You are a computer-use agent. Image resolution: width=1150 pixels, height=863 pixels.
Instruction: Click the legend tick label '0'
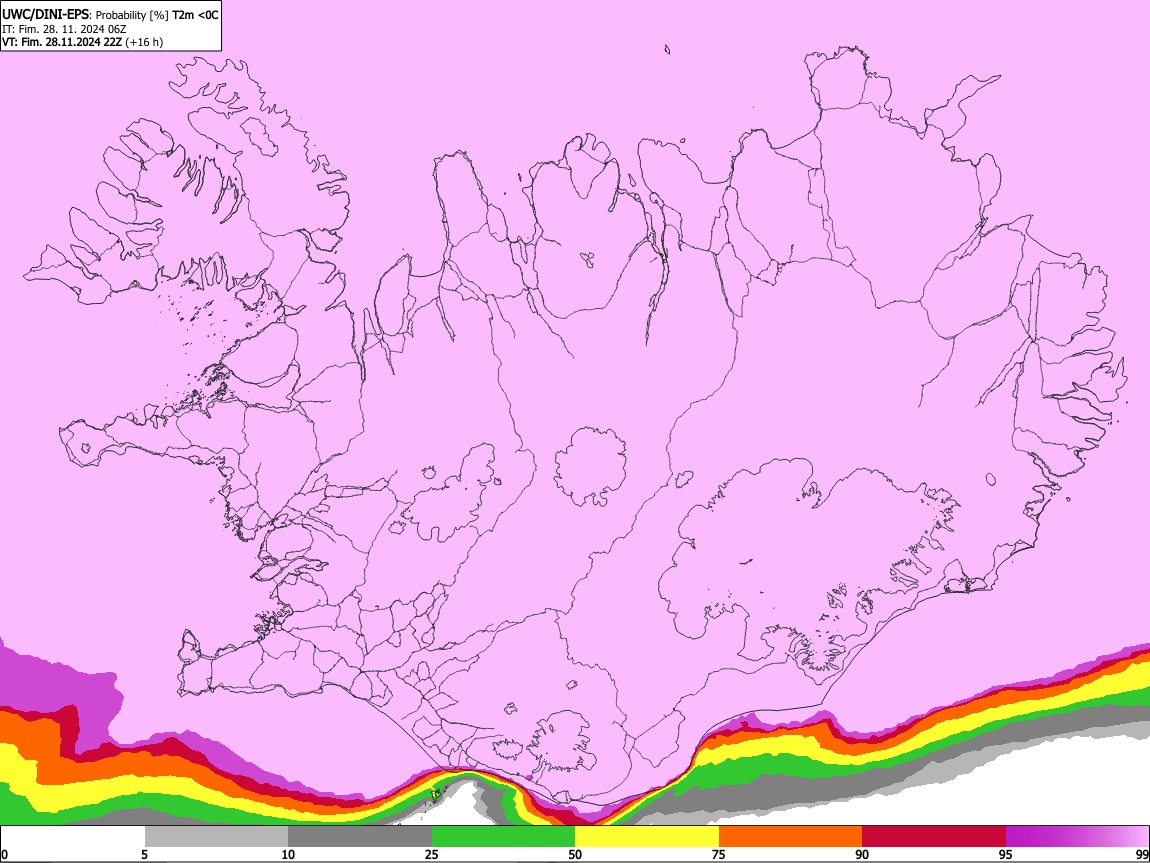pos(4,854)
